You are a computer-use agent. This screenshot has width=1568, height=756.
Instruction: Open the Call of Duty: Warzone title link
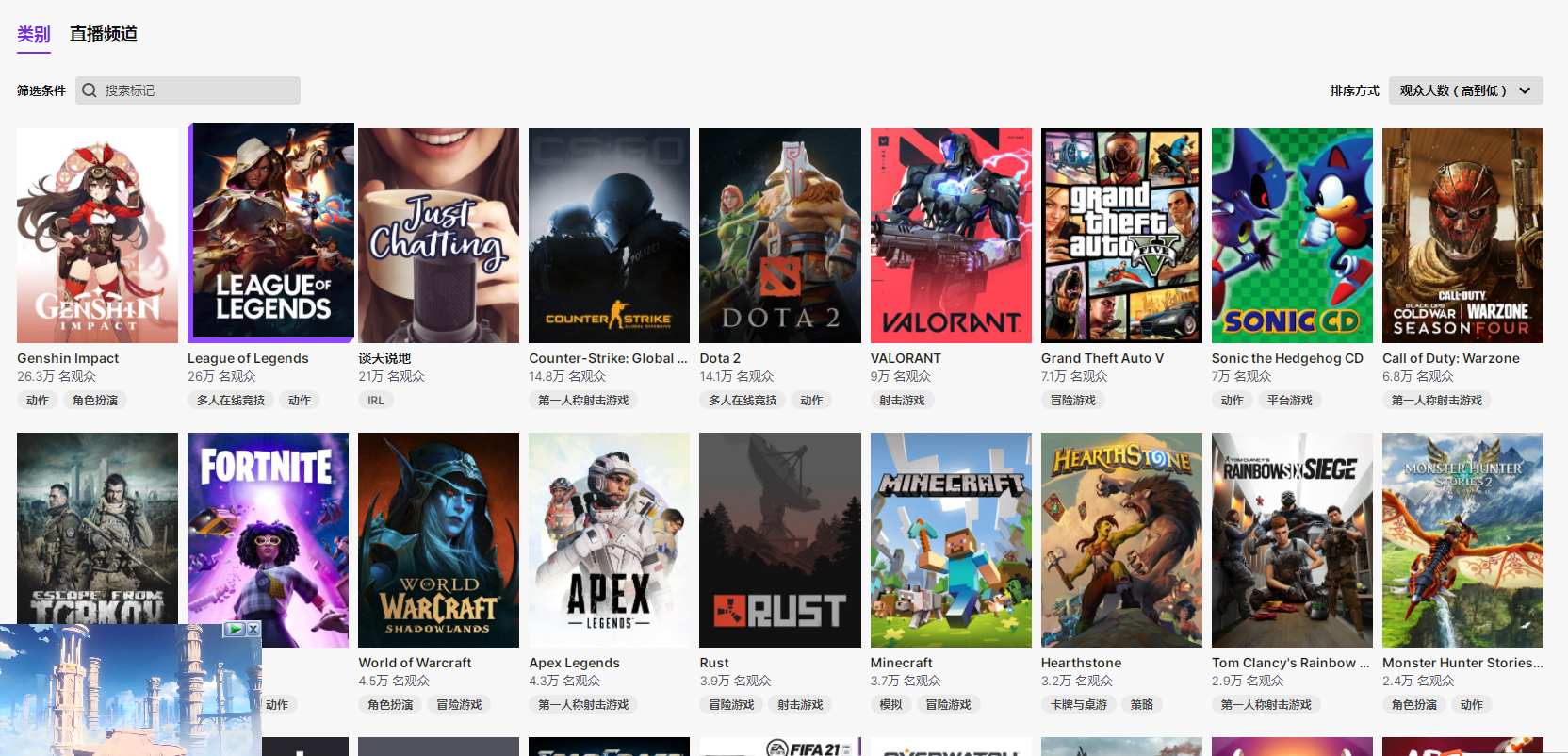[1450, 358]
